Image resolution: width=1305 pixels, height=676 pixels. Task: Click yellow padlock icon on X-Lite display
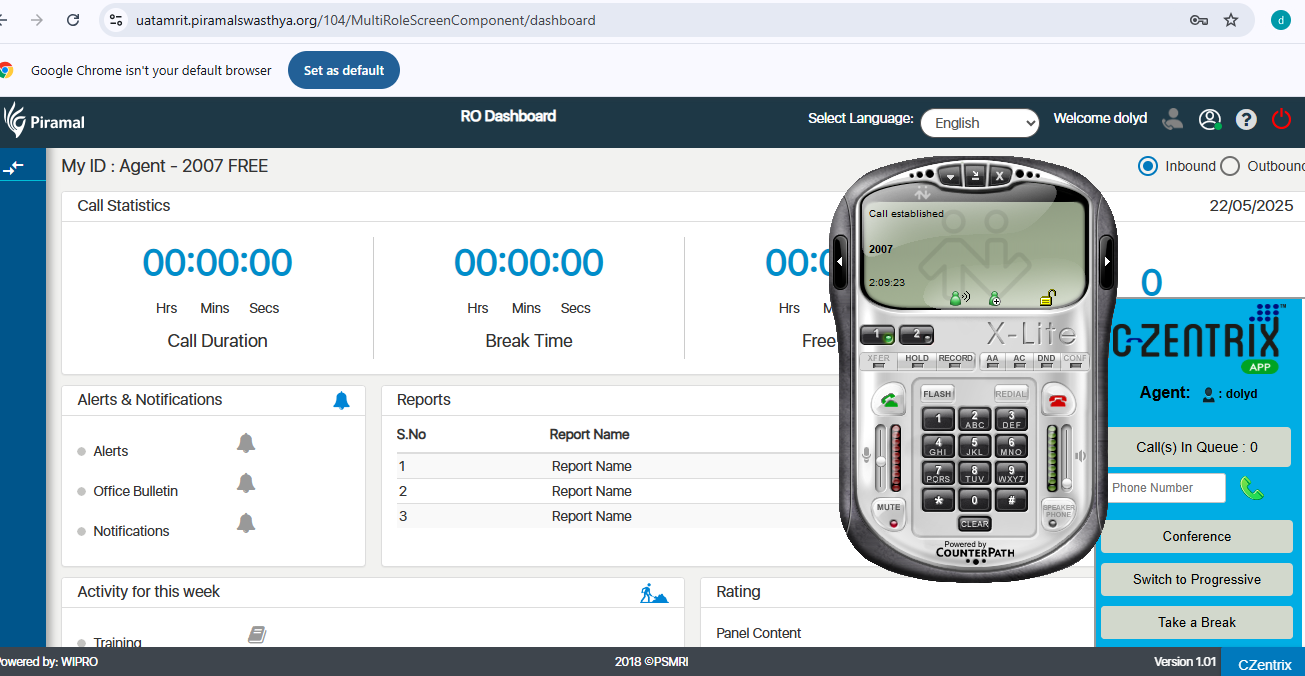[1047, 297]
